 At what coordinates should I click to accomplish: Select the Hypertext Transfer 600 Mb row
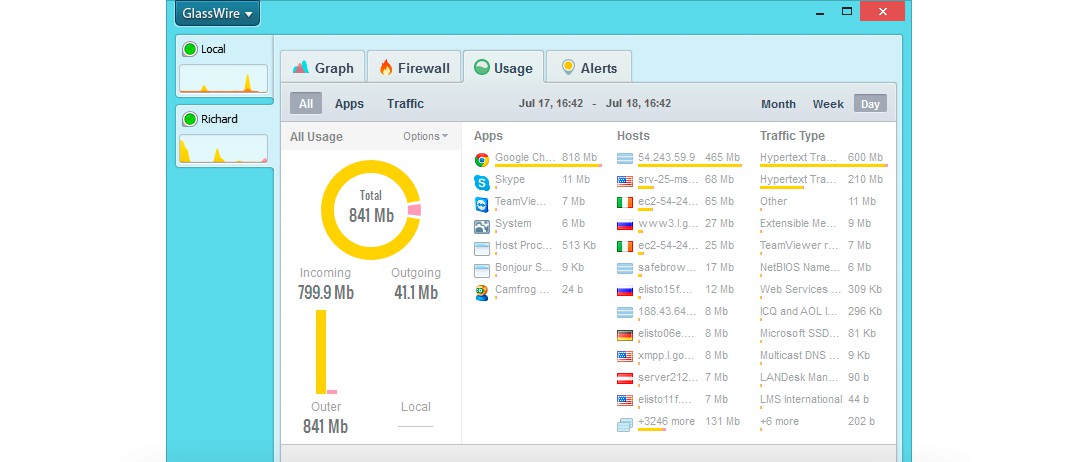(823, 158)
